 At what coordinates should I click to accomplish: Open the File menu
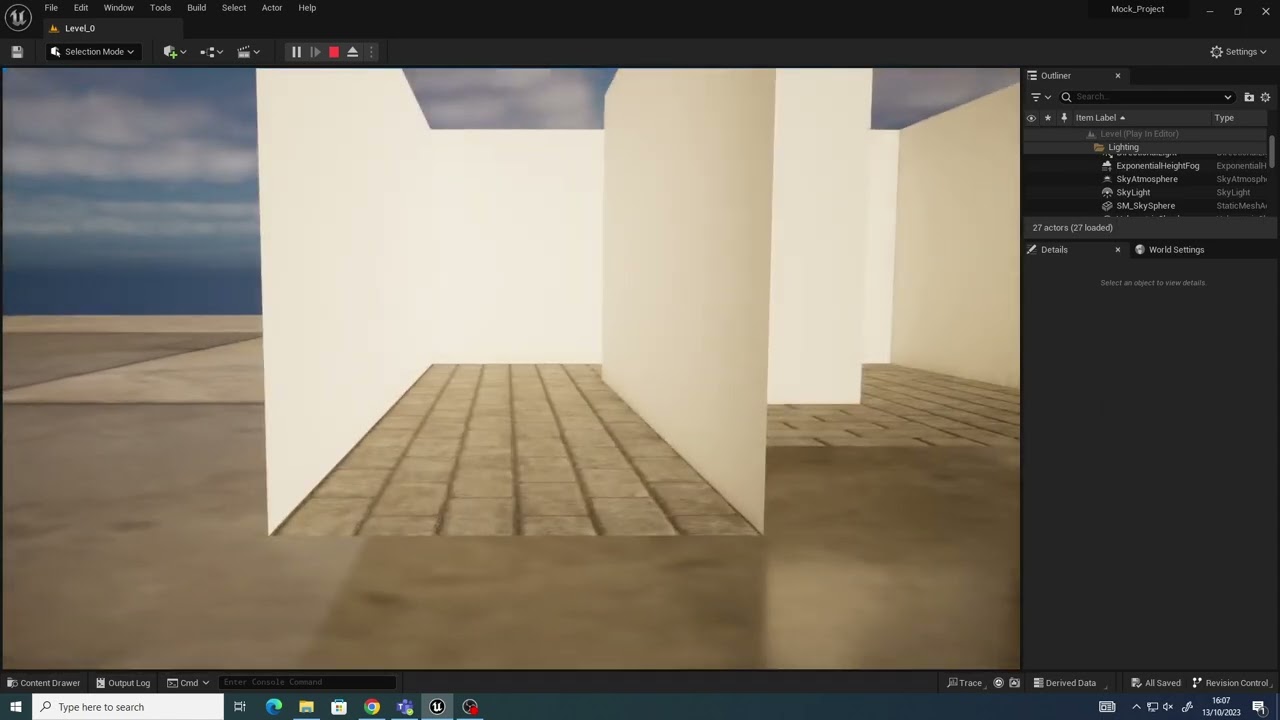51,8
